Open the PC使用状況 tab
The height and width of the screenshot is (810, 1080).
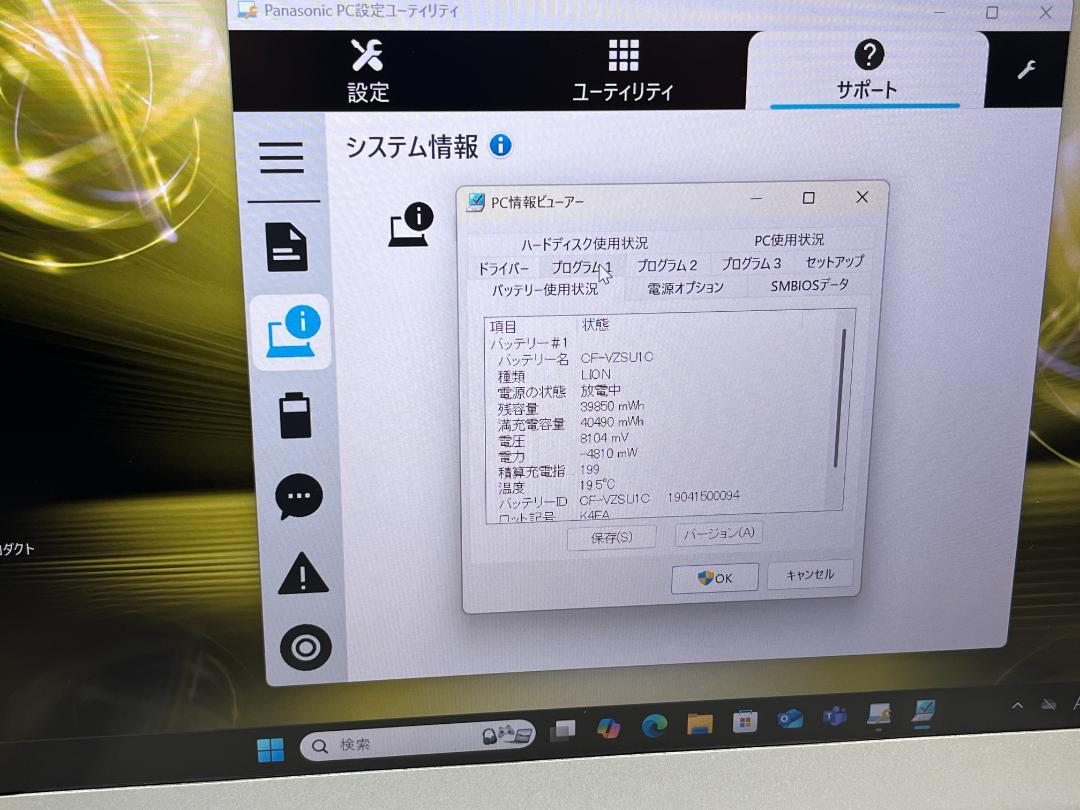click(789, 240)
